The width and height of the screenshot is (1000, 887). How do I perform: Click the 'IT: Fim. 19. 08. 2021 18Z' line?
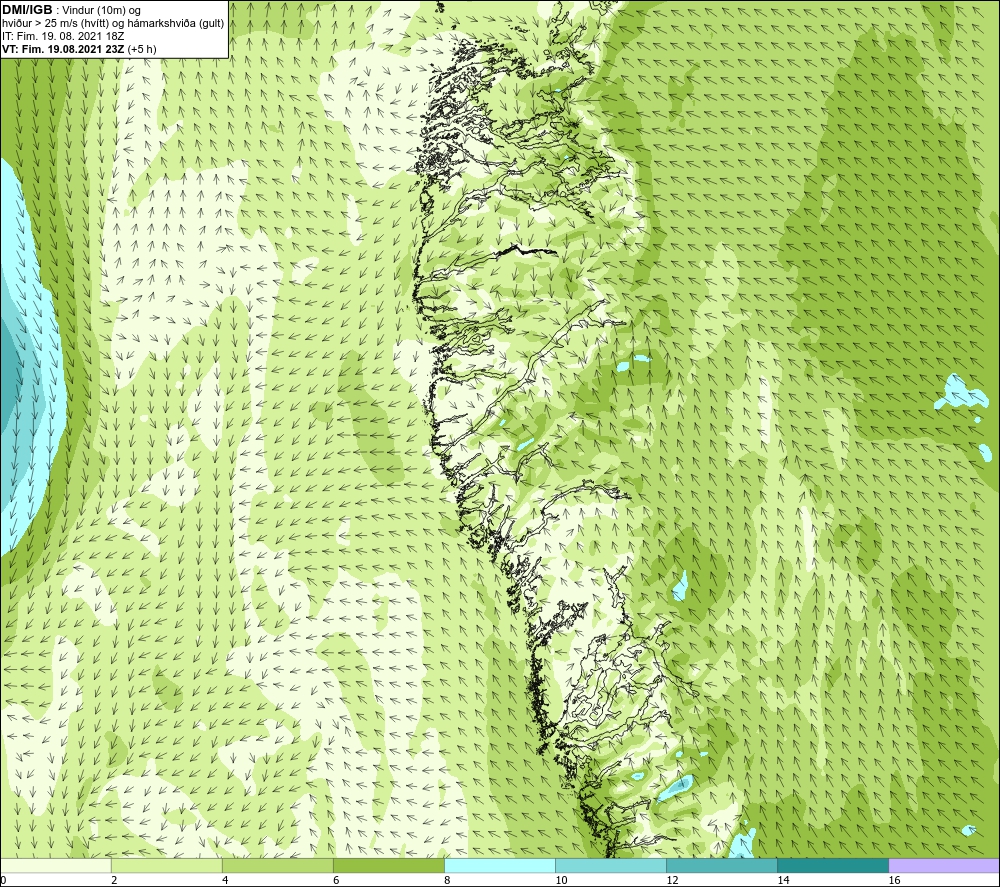point(62,36)
